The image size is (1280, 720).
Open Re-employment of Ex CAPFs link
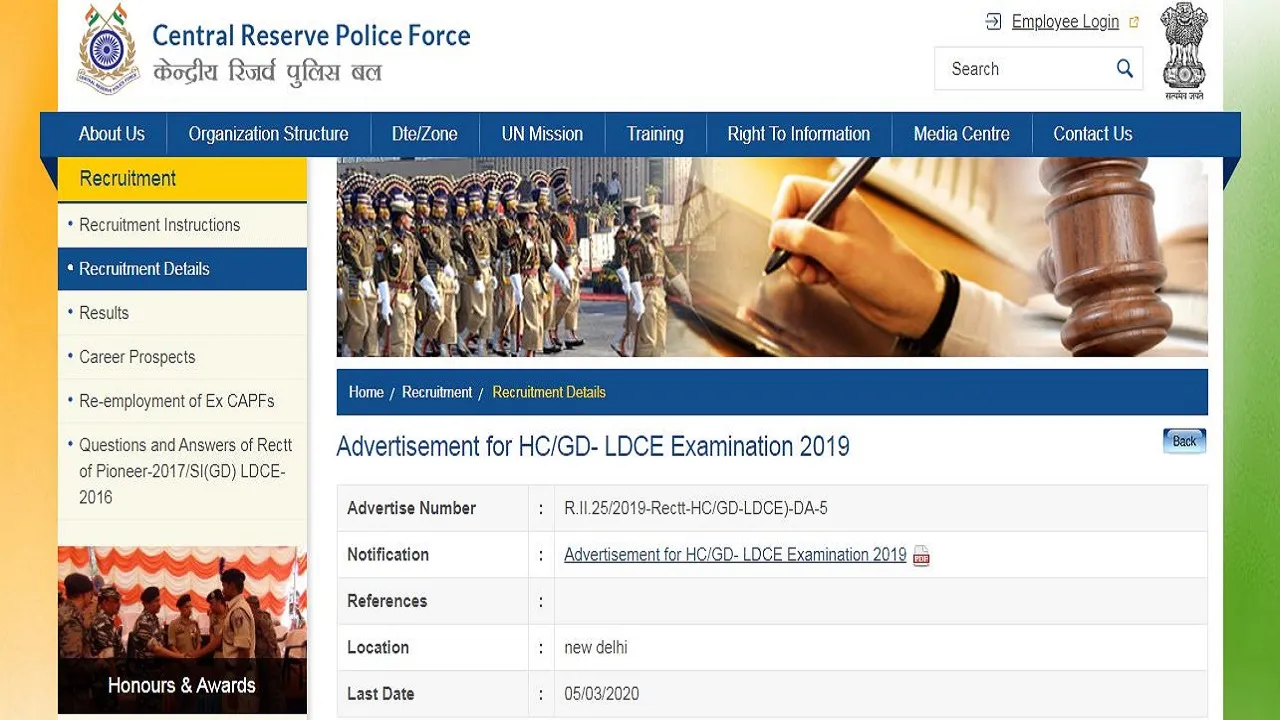point(182,401)
